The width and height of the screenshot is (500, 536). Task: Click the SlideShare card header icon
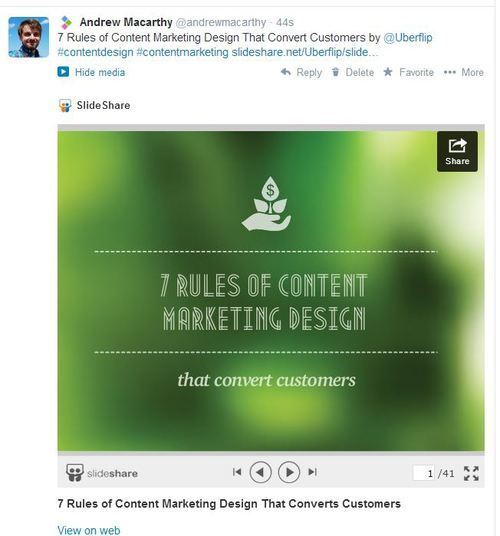65,106
